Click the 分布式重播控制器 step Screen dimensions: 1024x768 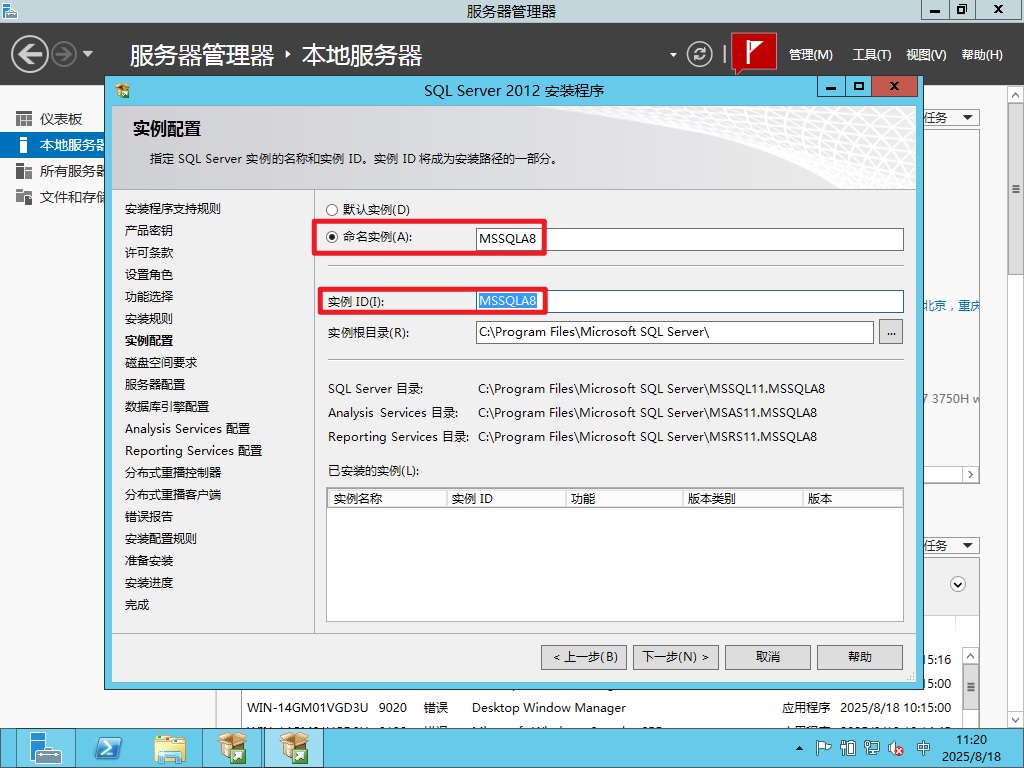click(x=173, y=473)
